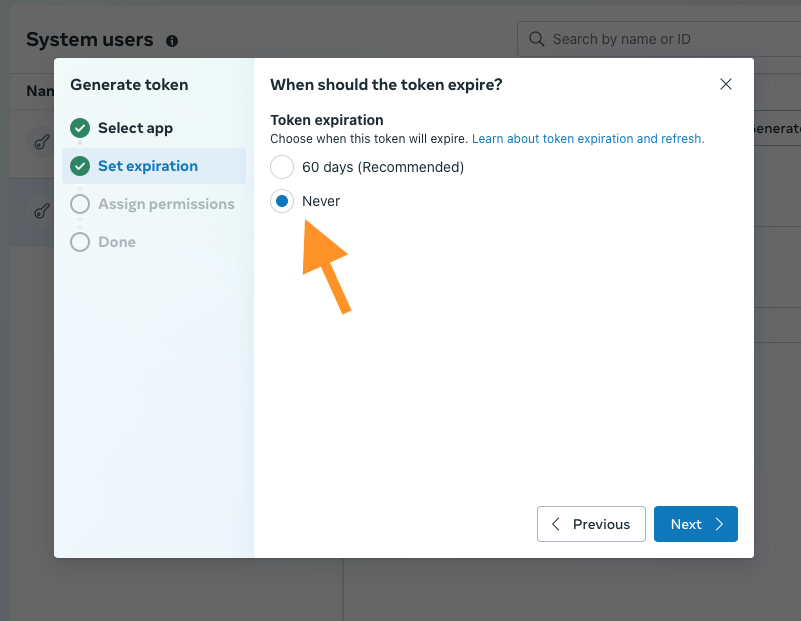Viewport: 801px width, 621px height.
Task: Click the partially visible Generate button behind dialog
Action: (776, 129)
